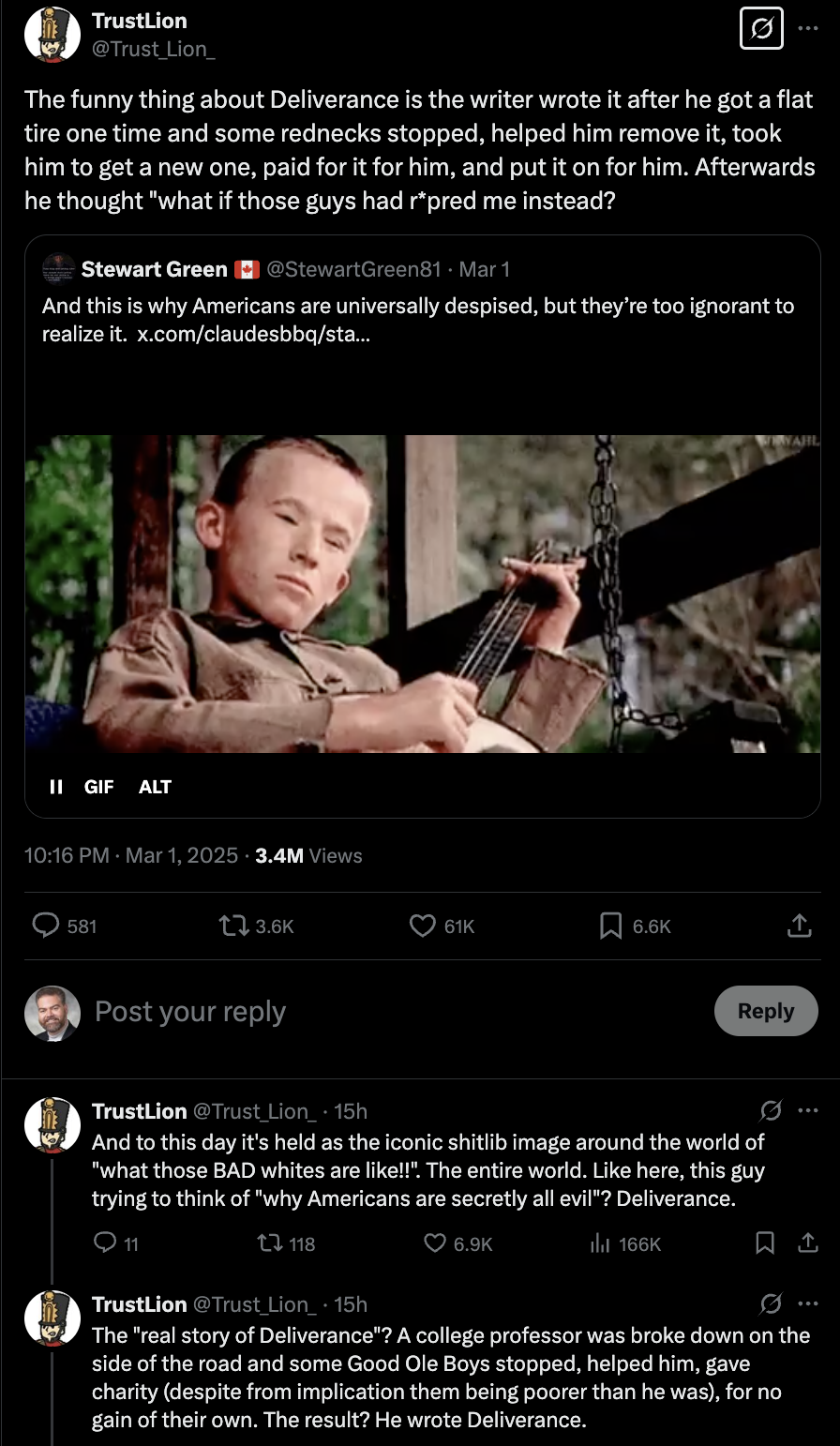Click the reply bubble icon showing 581
Image resolution: width=840 pixels, height=1446 pixels.
pos(47,926)
